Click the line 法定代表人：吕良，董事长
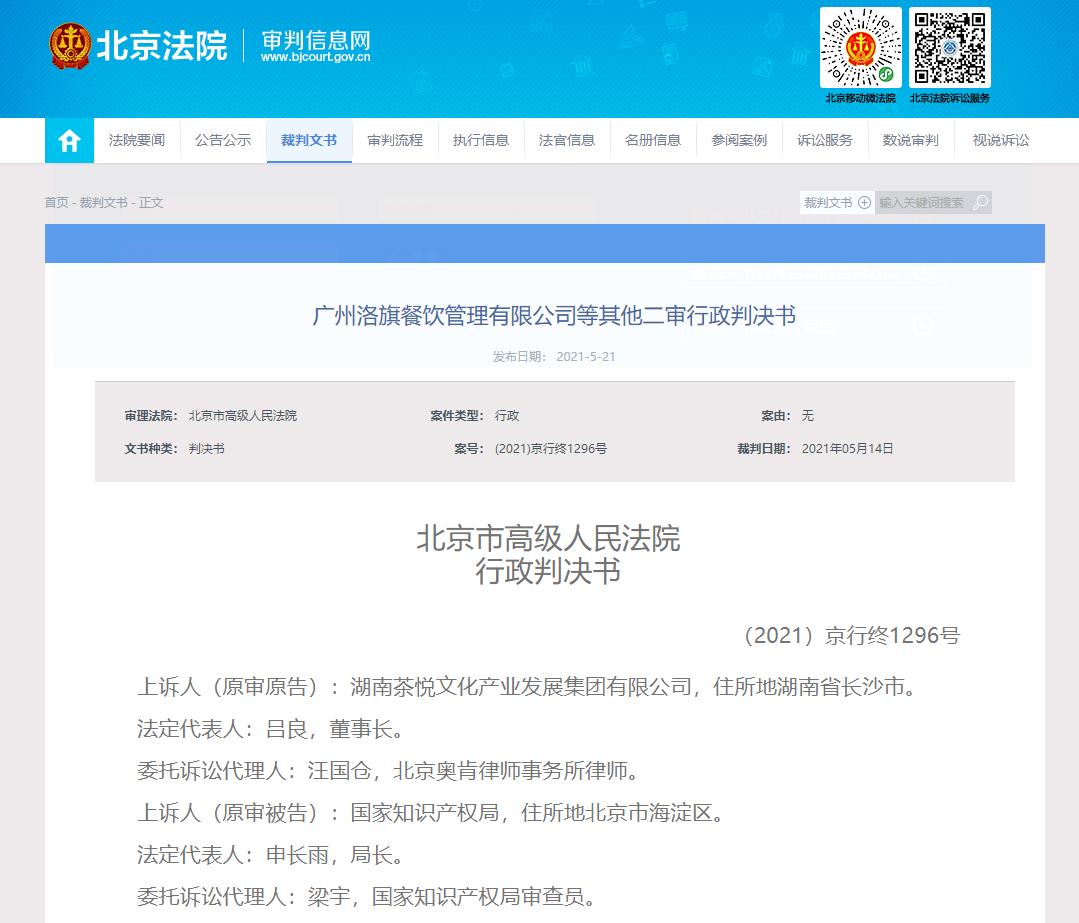This screenshot has width=1079, height=923. coord(271,729)
